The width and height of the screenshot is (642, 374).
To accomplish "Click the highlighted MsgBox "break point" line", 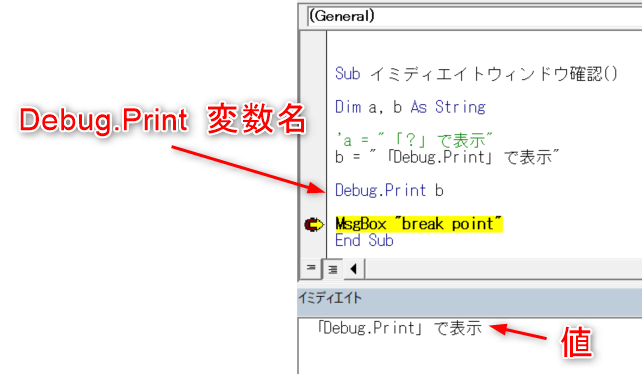I will 419,224.
